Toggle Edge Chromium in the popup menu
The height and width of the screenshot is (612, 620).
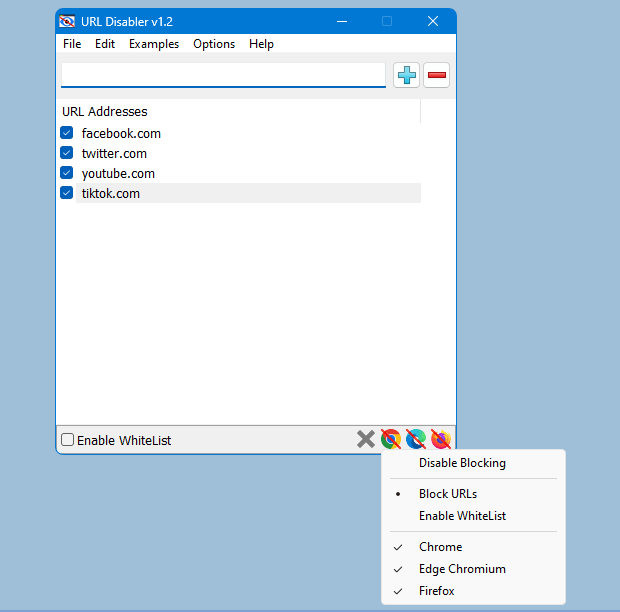[x=462, y=569]
